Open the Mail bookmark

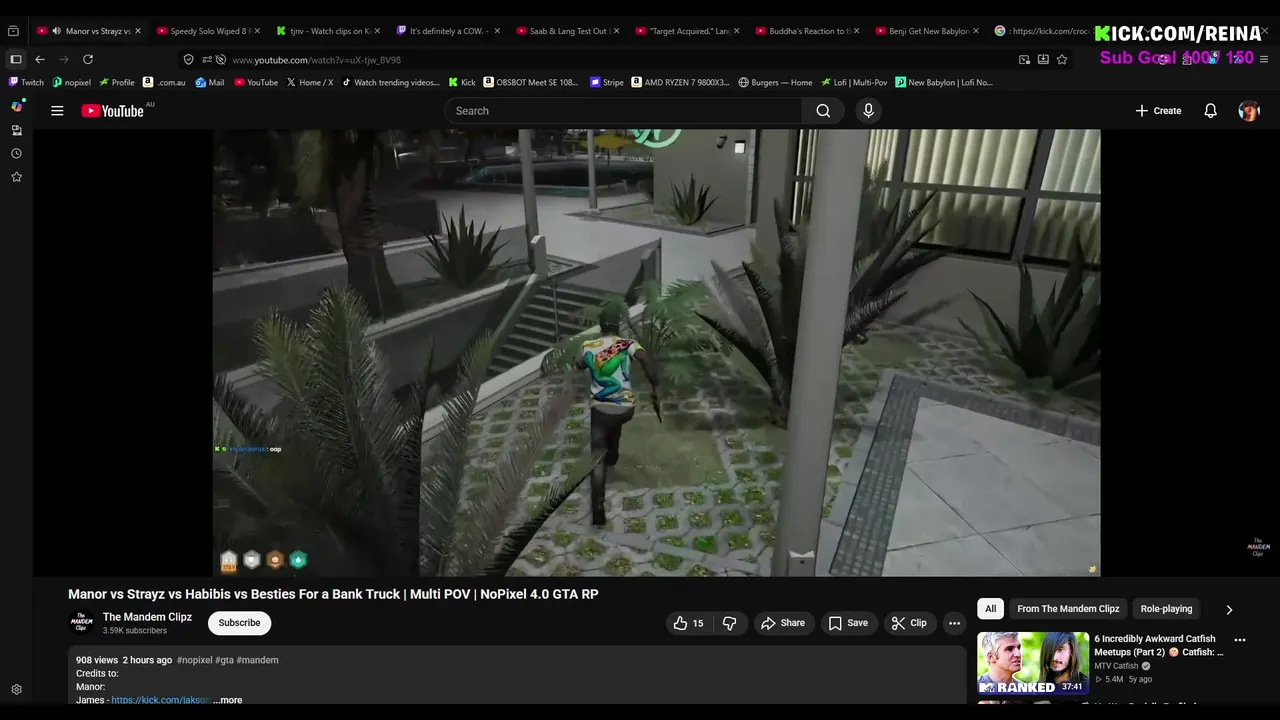coord(210,82)
